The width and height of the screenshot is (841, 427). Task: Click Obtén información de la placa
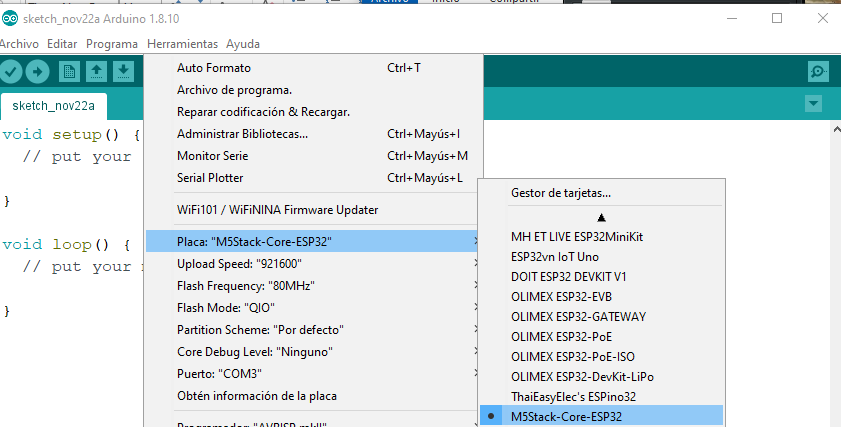(256, 395)
